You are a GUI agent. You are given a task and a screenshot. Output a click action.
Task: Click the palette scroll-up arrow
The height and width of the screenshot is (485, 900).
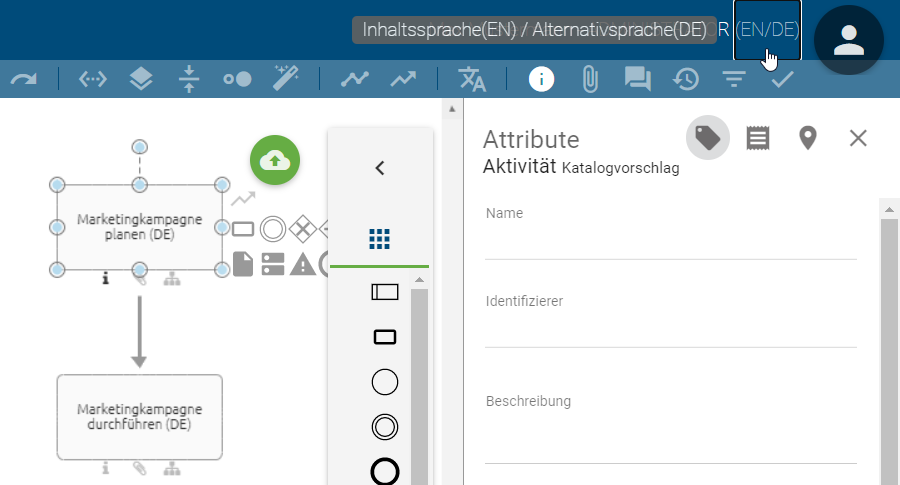[420, 280]
